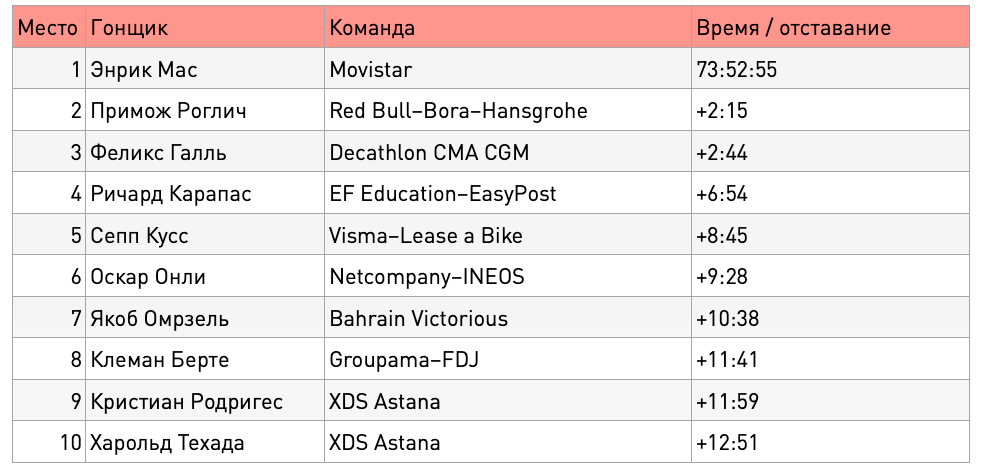Select the rider name Сепп Кусс
The height and width of the screenshot is (475, 981).
tap(139, 235)
